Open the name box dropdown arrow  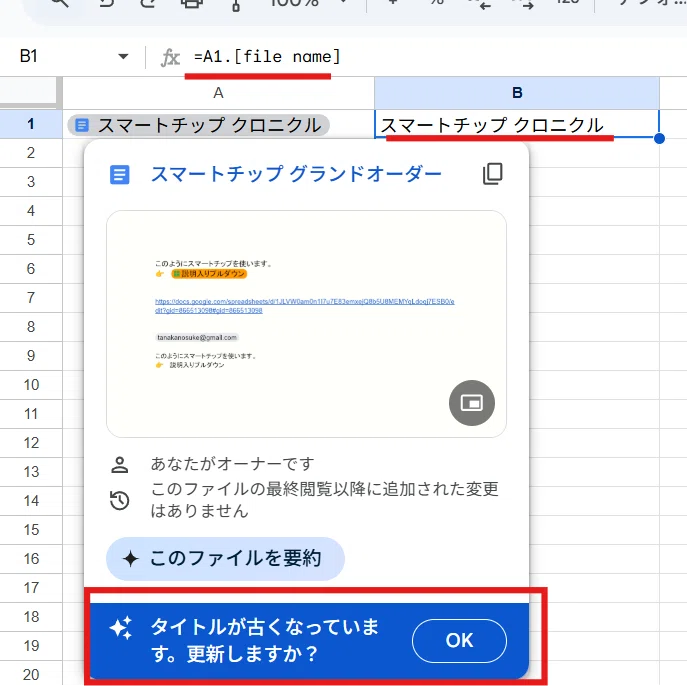pos(124,56)
